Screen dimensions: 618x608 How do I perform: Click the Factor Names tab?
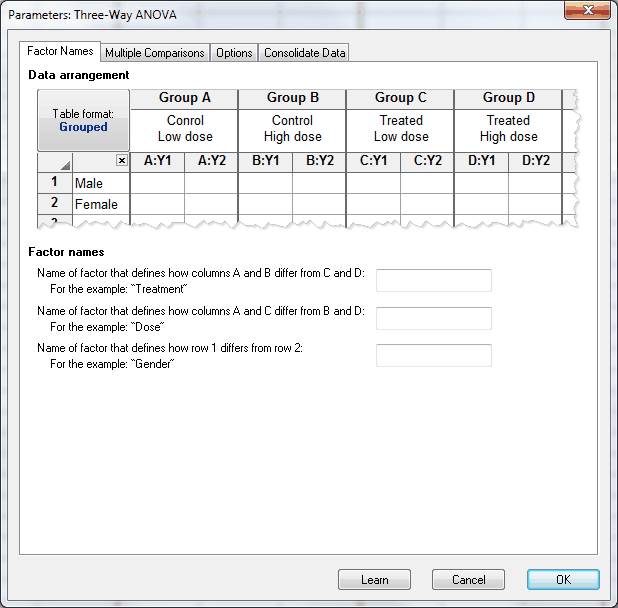61,51
